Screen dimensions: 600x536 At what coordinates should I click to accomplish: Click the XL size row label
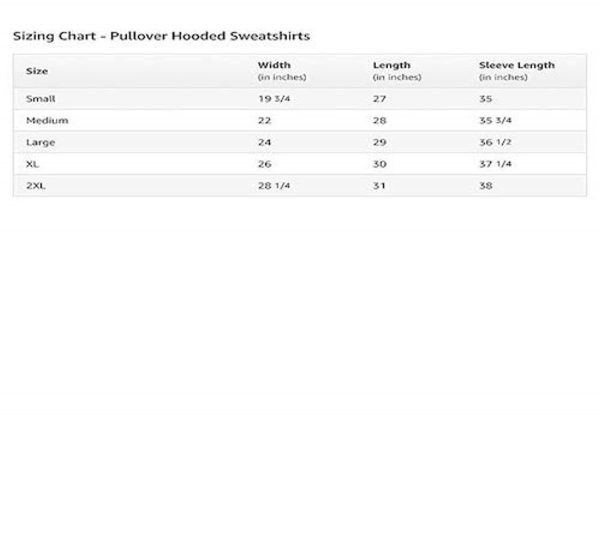click(33, 163)
